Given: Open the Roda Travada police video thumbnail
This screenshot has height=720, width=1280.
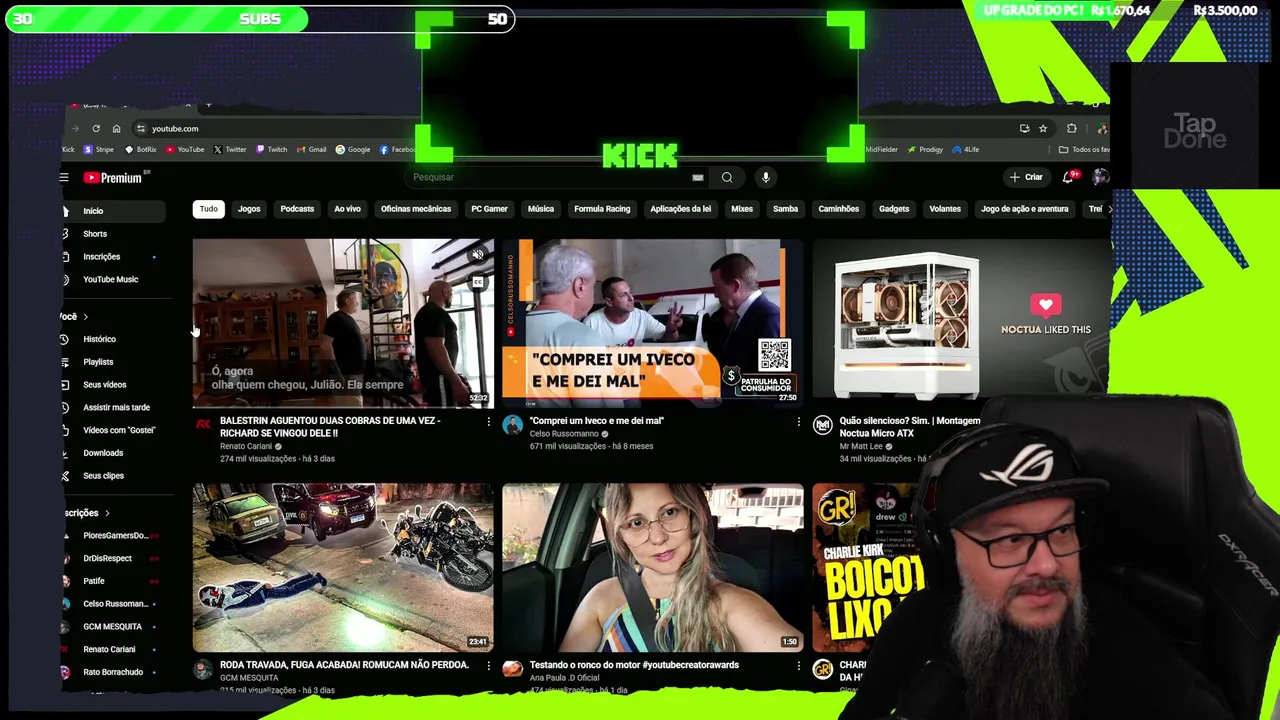Looking at the screenshot, I should point(343,567).
